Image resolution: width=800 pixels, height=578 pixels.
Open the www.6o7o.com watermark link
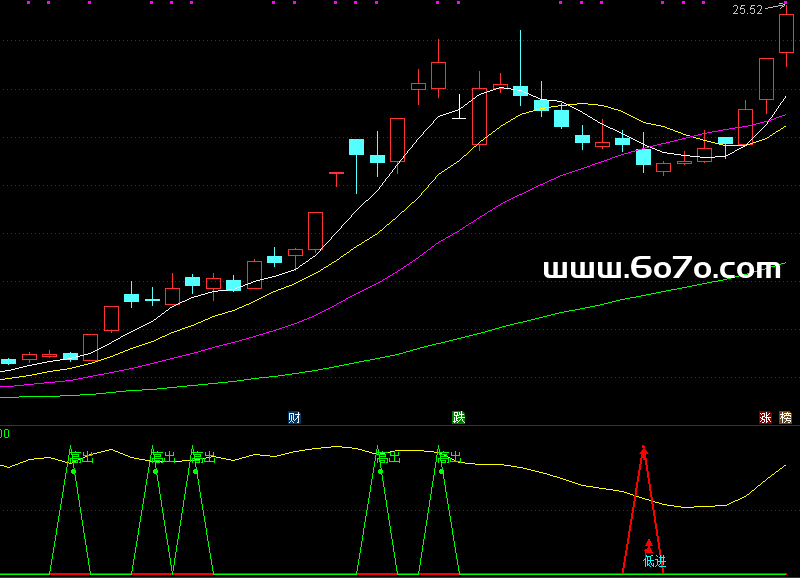[661, 268]
